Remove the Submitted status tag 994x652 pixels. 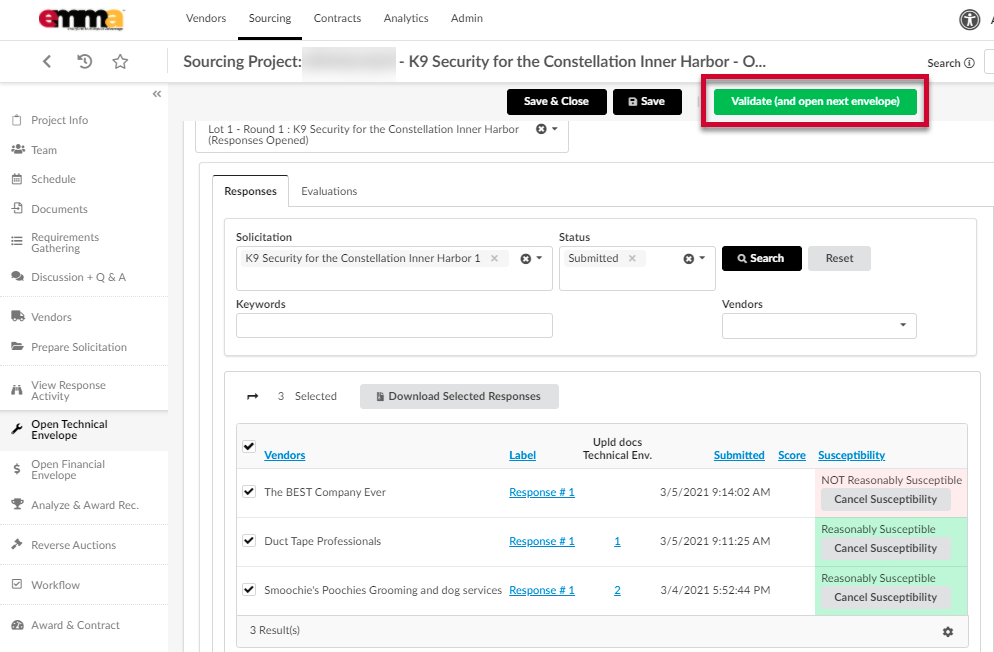pyautogui.click(x=632, y=258)
